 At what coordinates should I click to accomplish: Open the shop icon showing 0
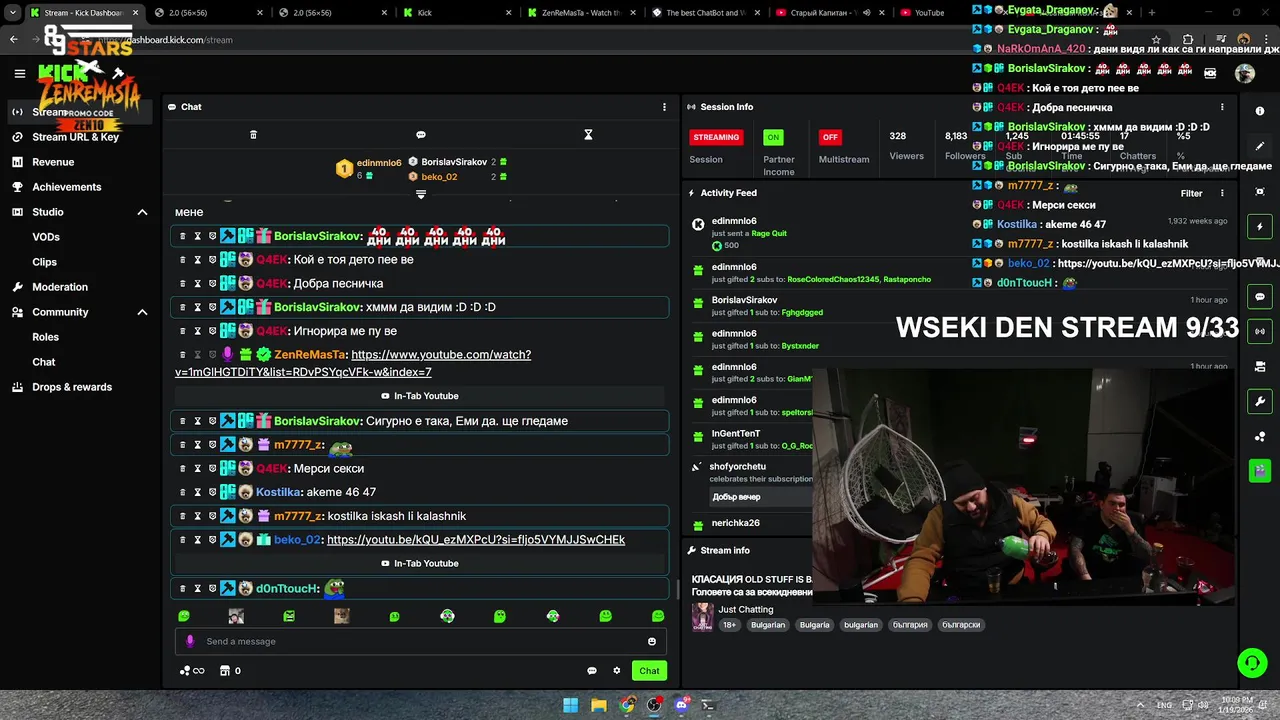click(231, 671)
